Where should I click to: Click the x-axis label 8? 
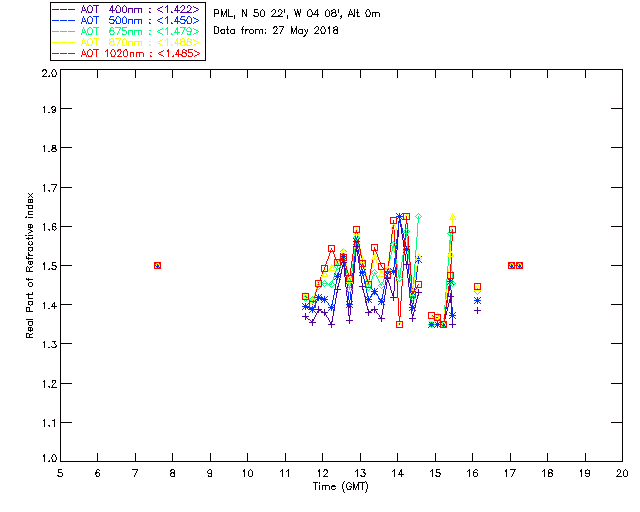[173, 473]
